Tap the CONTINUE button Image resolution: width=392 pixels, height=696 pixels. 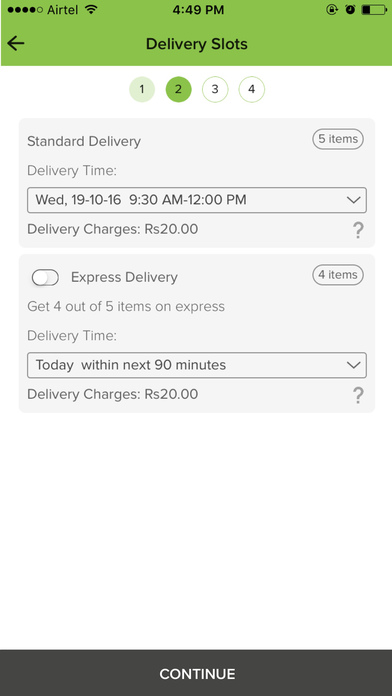point(196,673)
